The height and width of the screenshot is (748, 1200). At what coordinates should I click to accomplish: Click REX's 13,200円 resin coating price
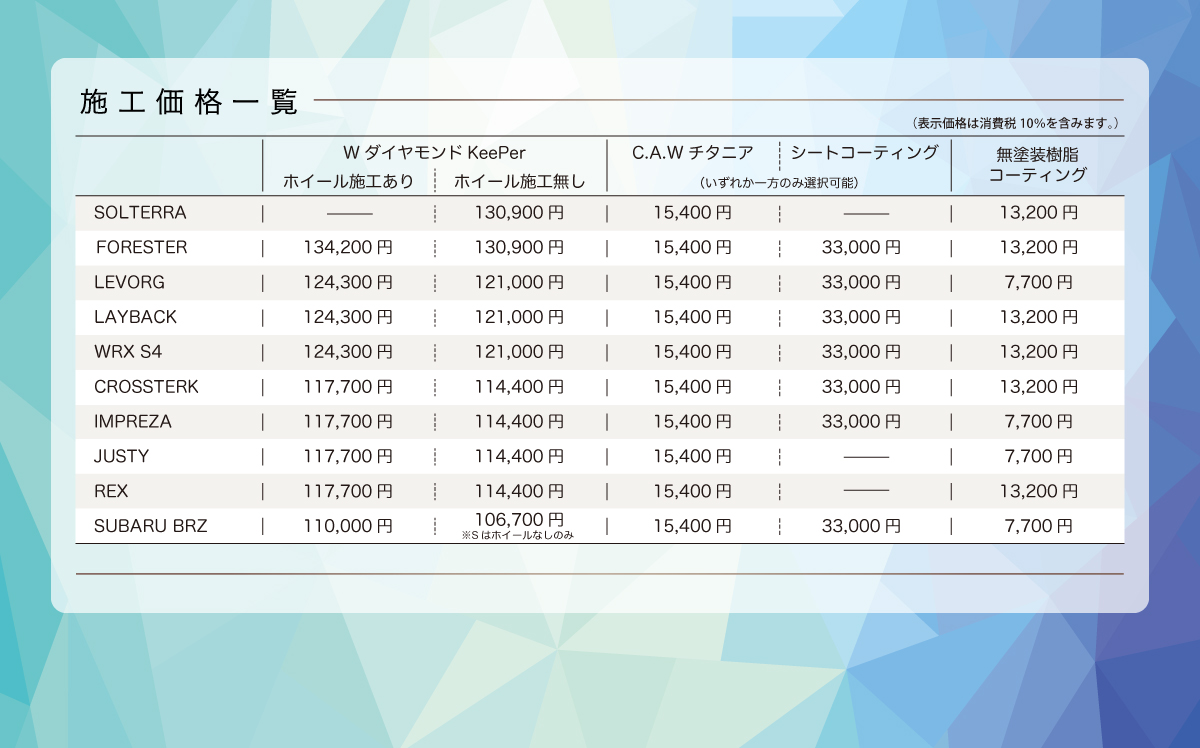1038,491
